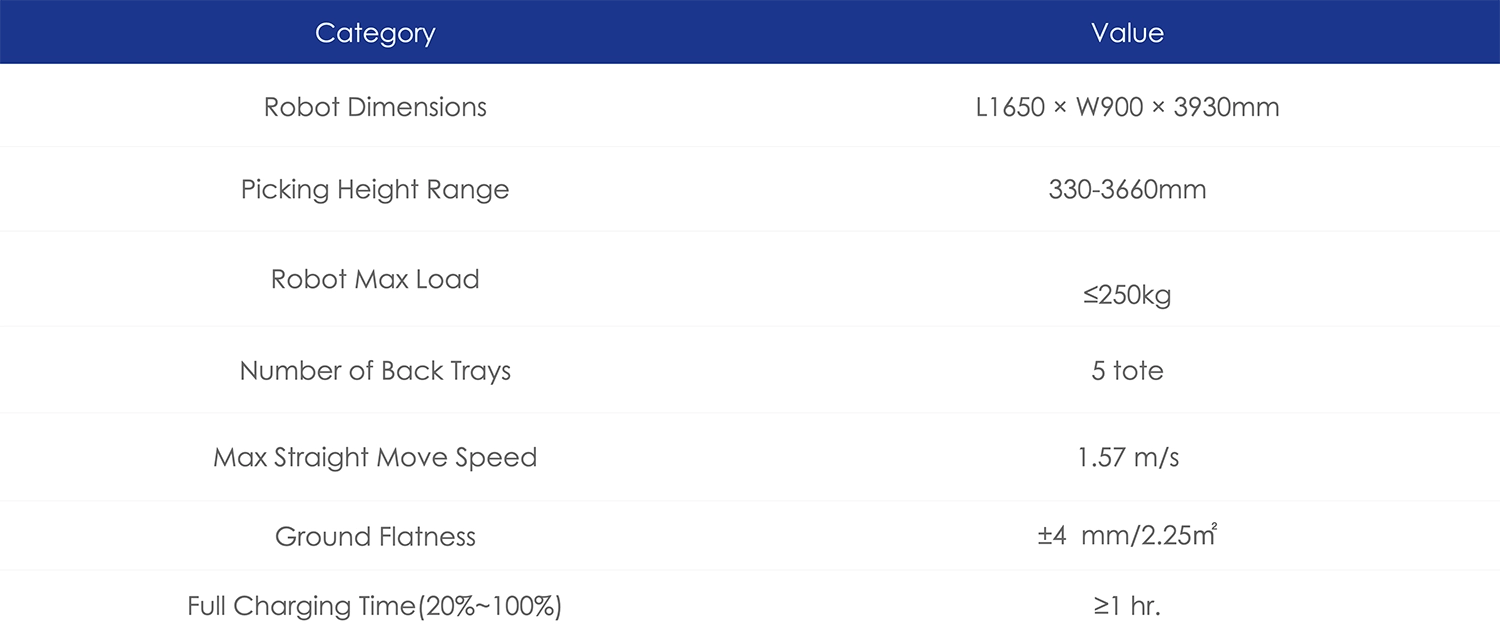Select the Max Straight Move Speed label

375,457
